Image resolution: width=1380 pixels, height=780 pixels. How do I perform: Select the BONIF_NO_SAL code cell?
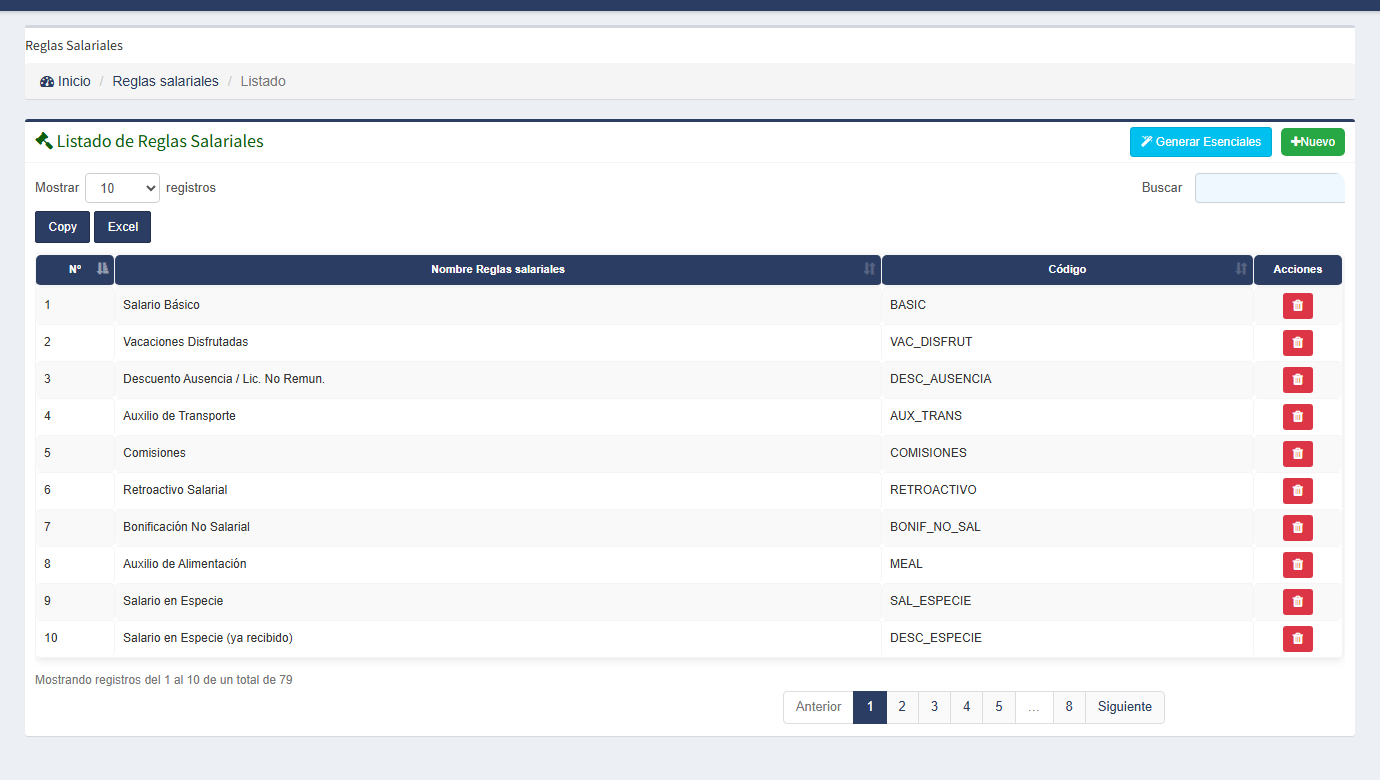pyautogui.click(x=1067, y=527)
